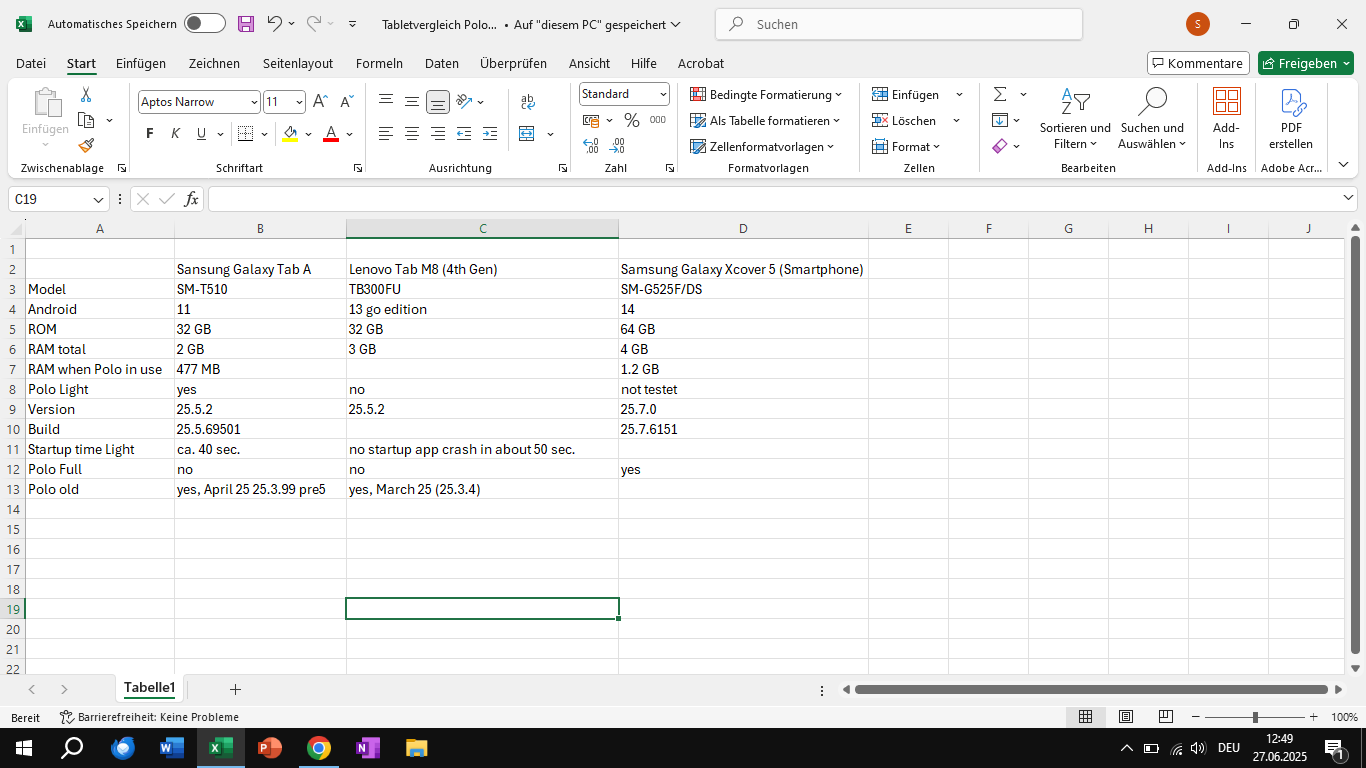1366x768 pixels.
Task: Click the Undo arrow icon
Action: (274, 23)
